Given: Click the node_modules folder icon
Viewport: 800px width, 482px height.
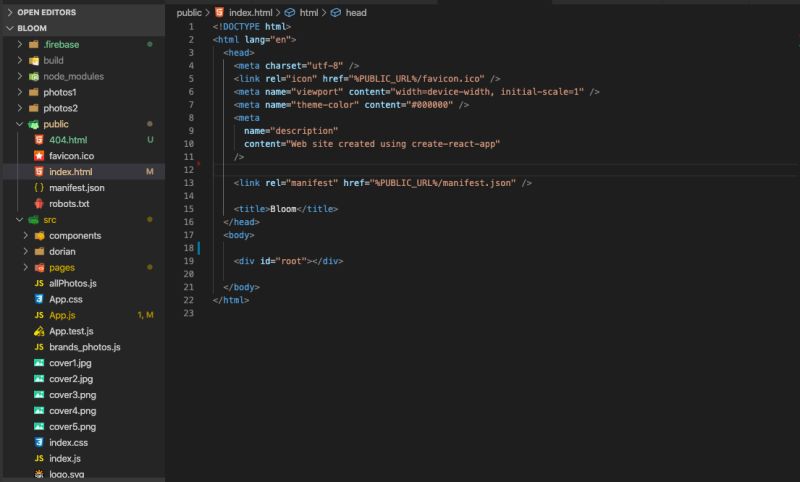Looking at the screenshot, I should pos(34,77).
